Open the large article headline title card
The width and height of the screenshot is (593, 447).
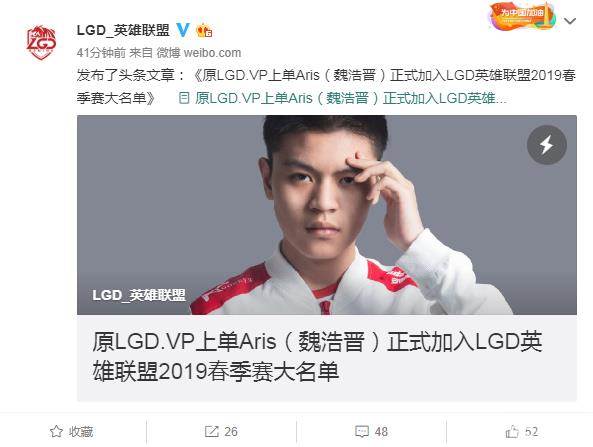pyautogui.click(x=327, y=358)
